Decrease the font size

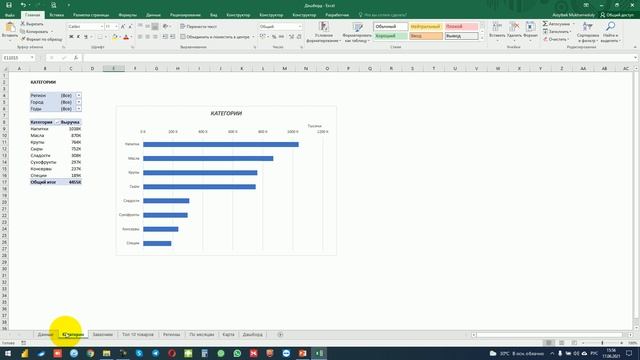click(x=130, y=27)
